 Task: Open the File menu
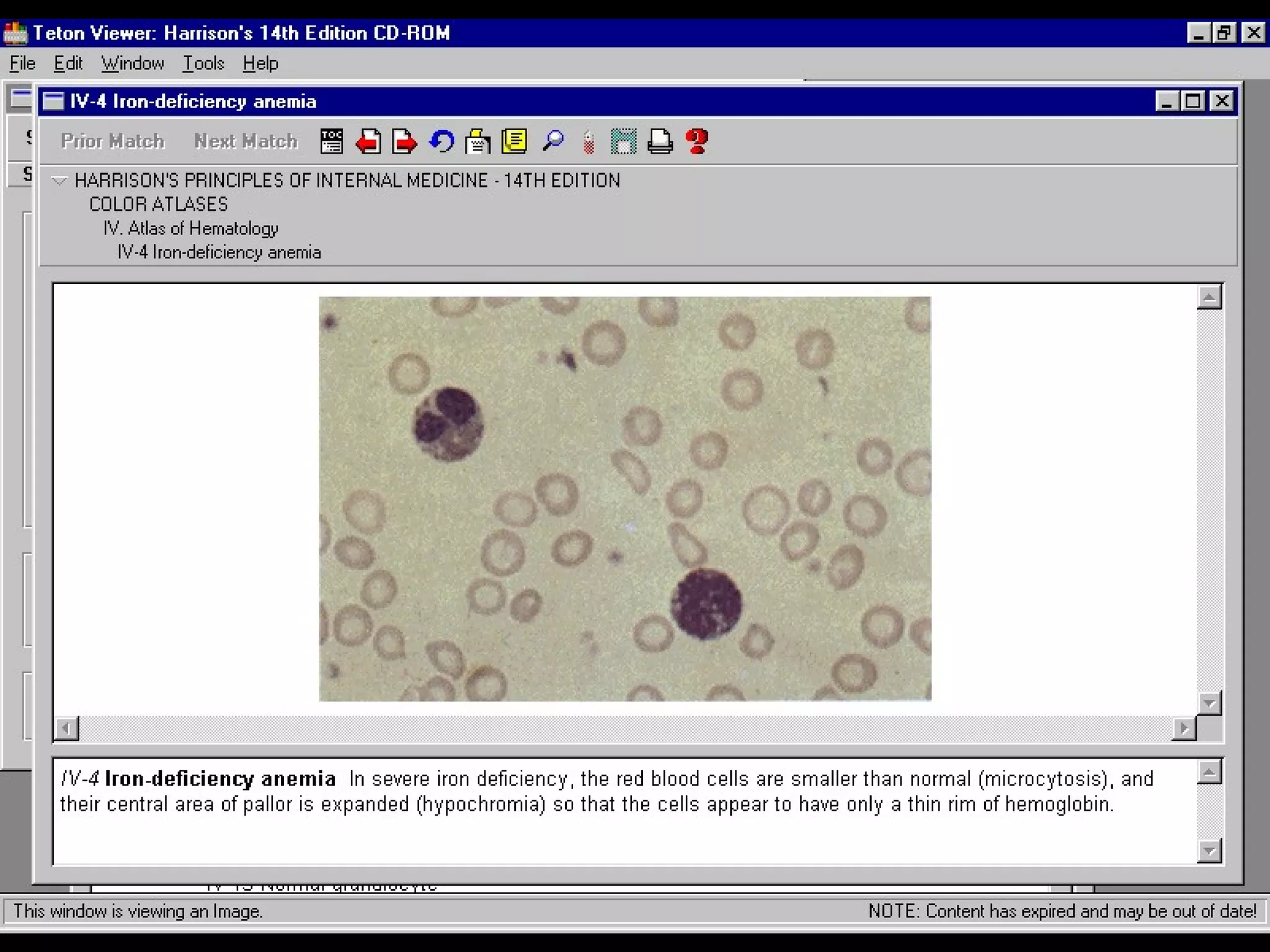[22, 63]
